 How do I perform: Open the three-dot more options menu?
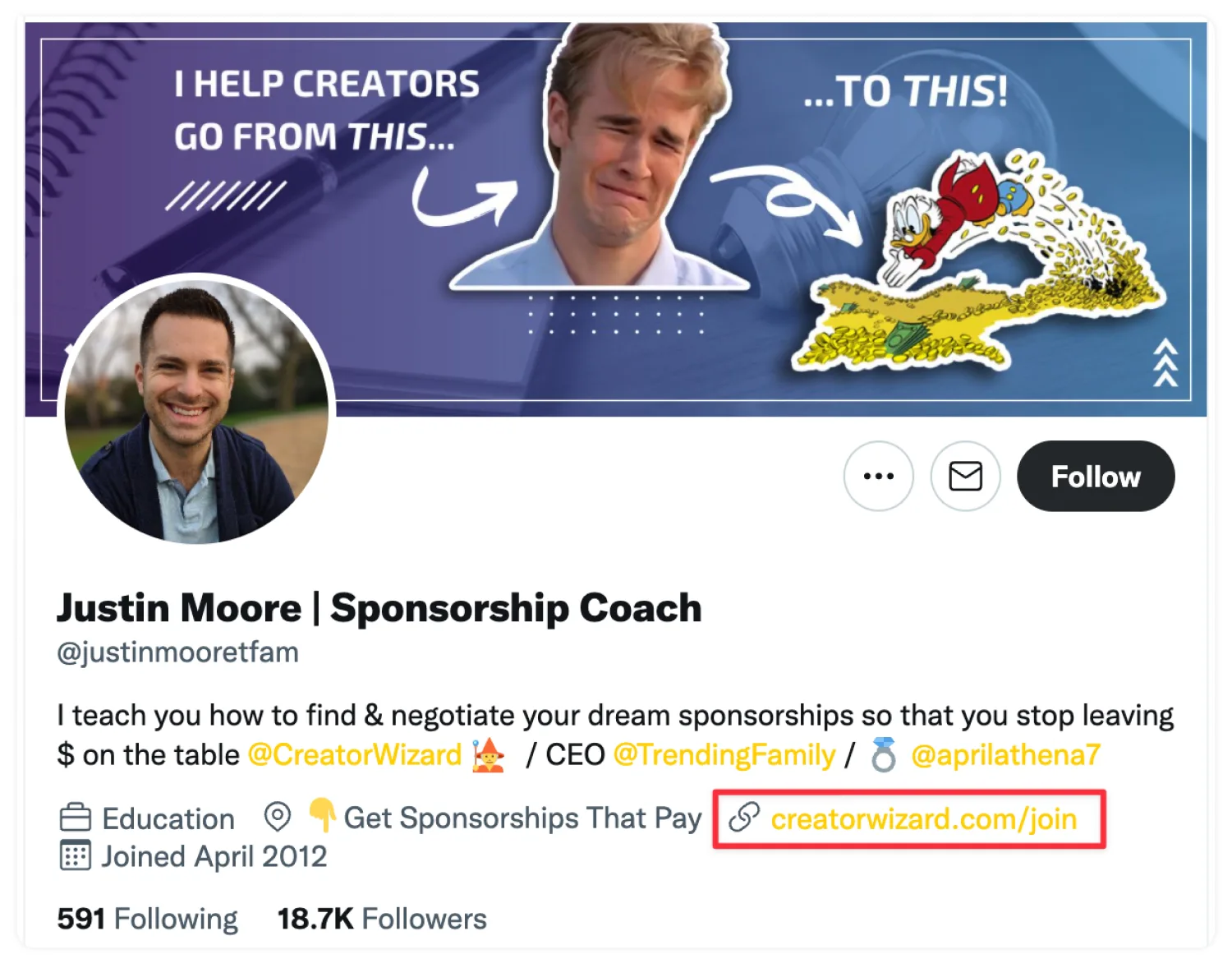878,476
